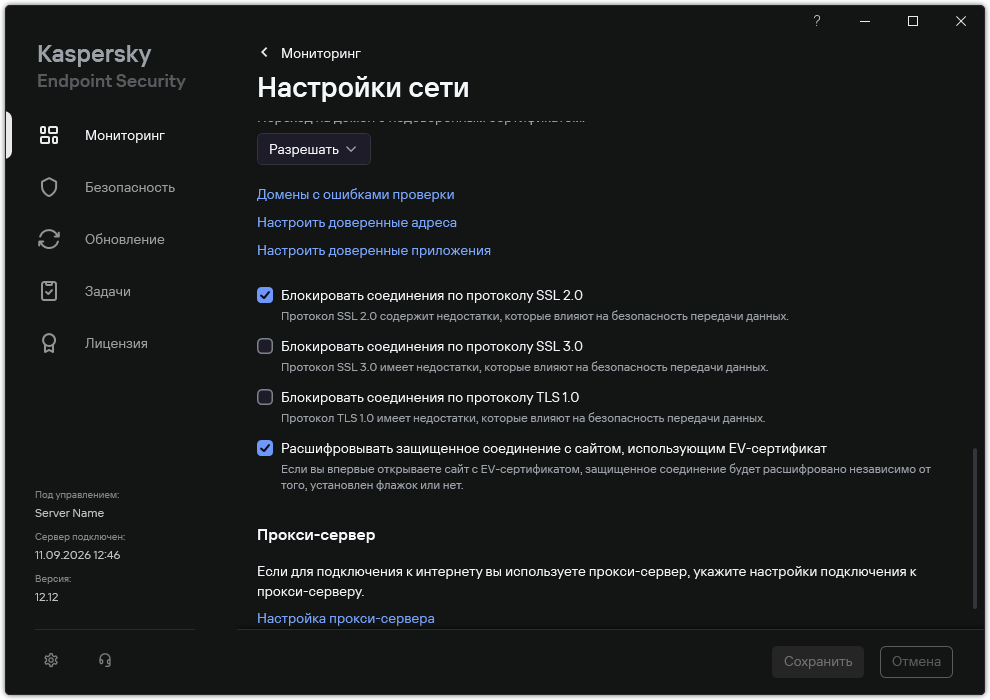
Task: Open Настройка прокси-сервера link
Action: (345, 618)
